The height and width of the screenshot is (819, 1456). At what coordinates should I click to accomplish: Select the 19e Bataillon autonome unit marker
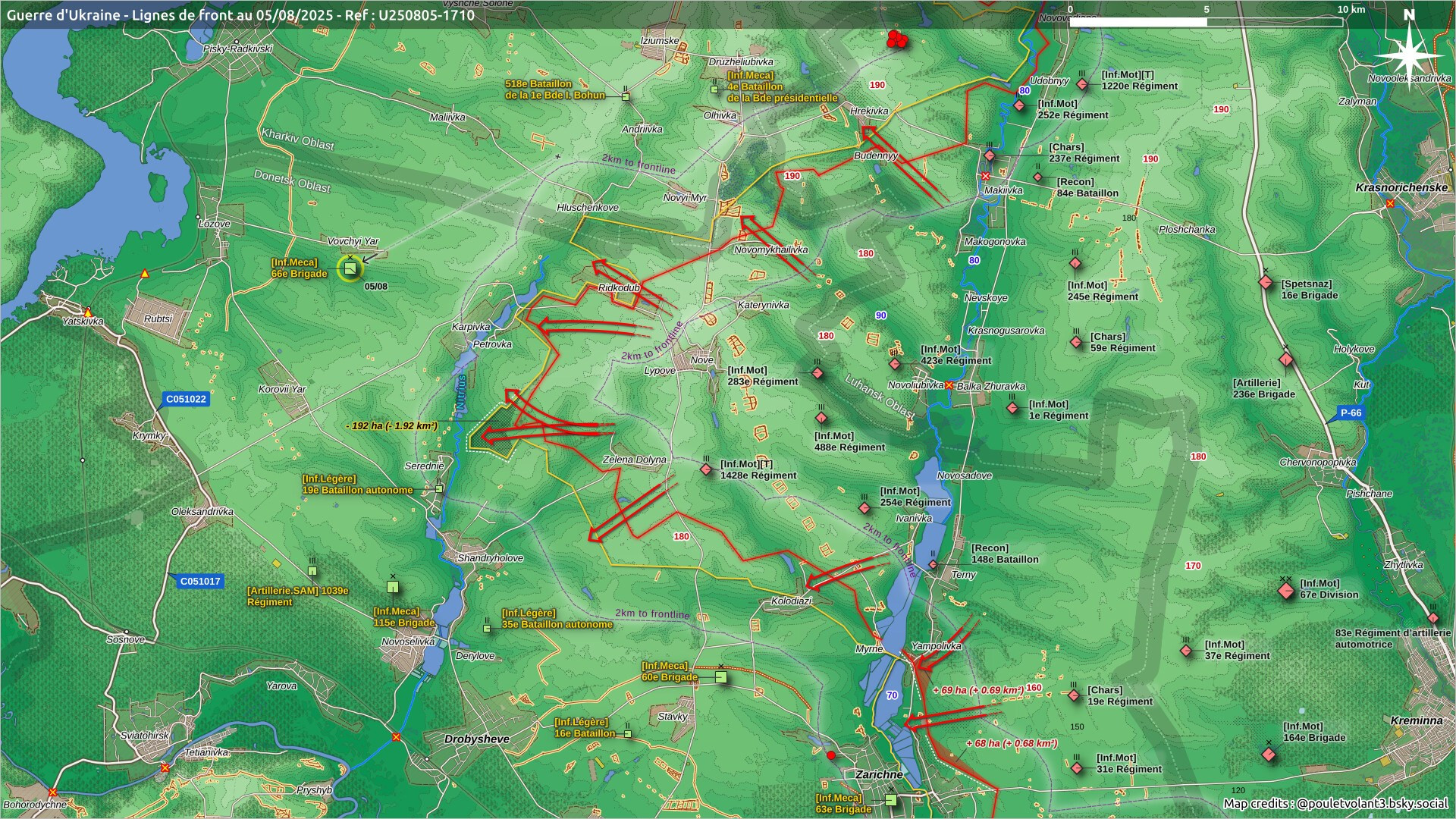tap(439, 489)
